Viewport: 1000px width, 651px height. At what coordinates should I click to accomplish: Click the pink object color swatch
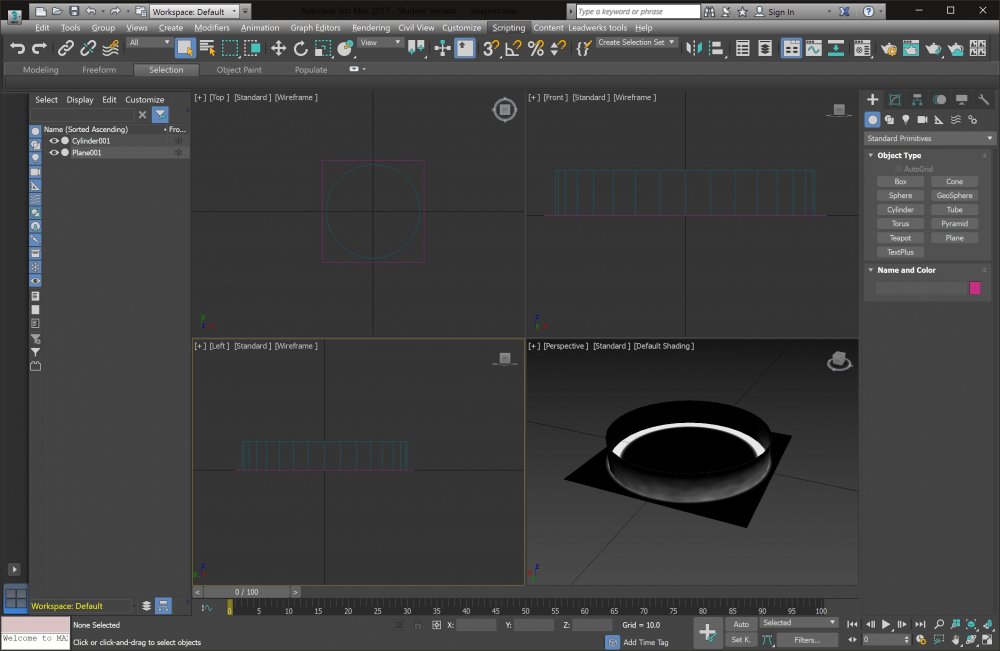[975, 288]
